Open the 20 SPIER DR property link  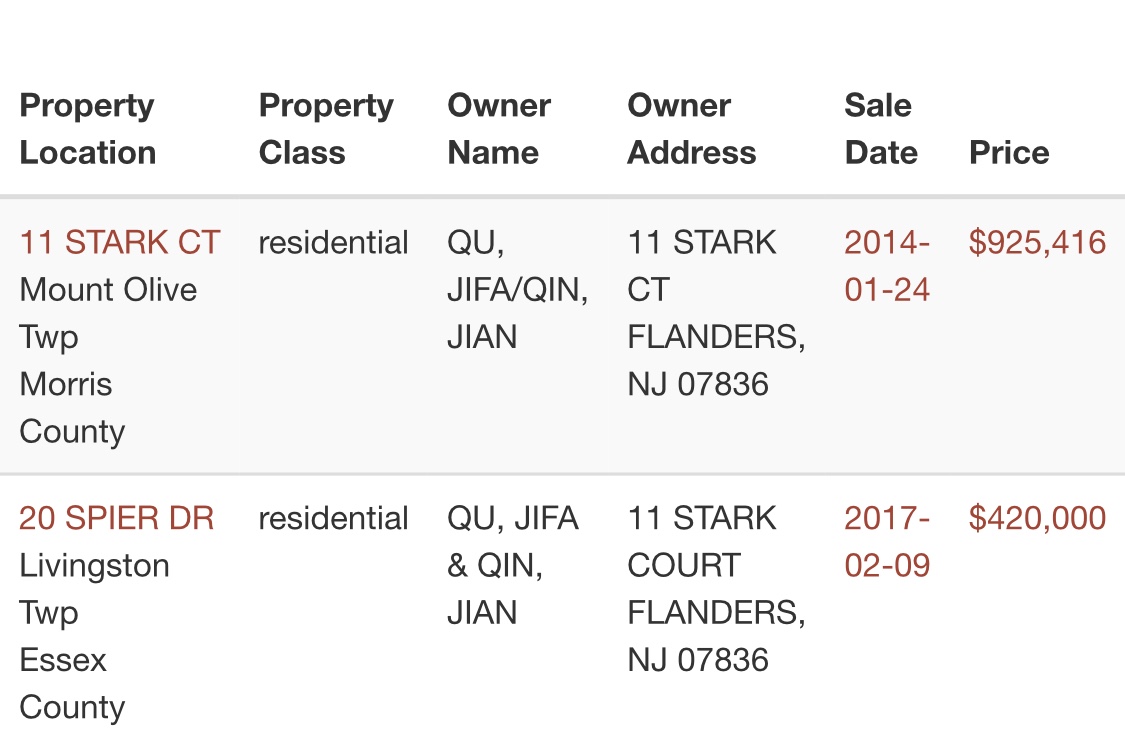[116, 519]
